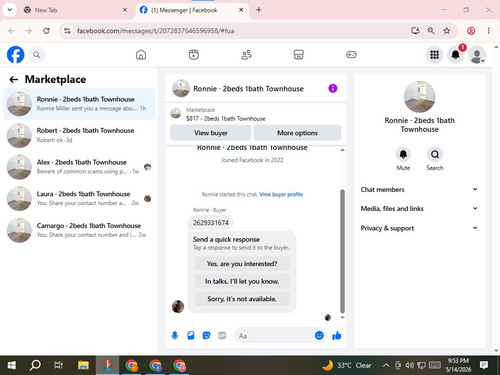The width and height of the screenshot is (500, 375).
Task: Go back using the Marketplace back arrow
Action: [14, 79]
